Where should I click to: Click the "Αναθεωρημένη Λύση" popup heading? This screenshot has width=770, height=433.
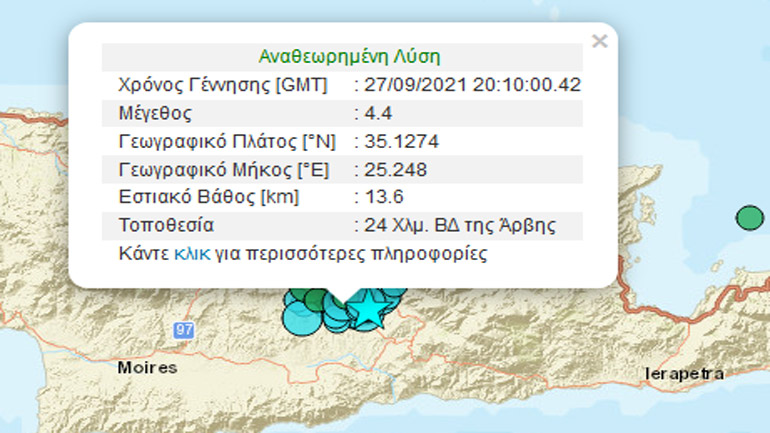coord(349,56)
